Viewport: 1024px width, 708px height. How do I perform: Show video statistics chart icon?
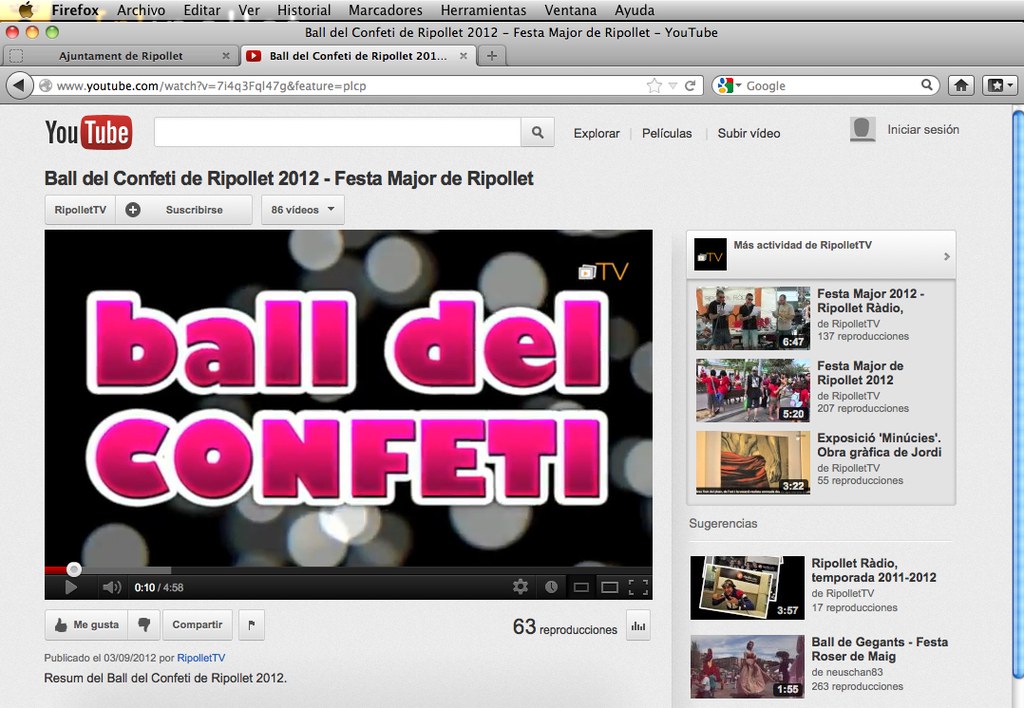tap(638, 626)
